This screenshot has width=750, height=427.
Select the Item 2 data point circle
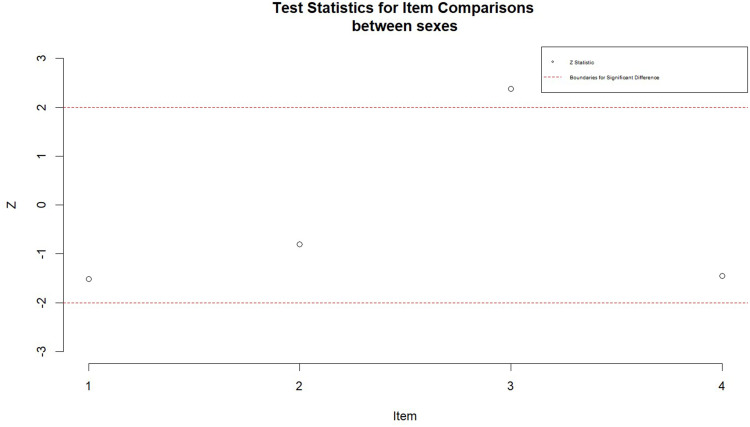point(300,244)
